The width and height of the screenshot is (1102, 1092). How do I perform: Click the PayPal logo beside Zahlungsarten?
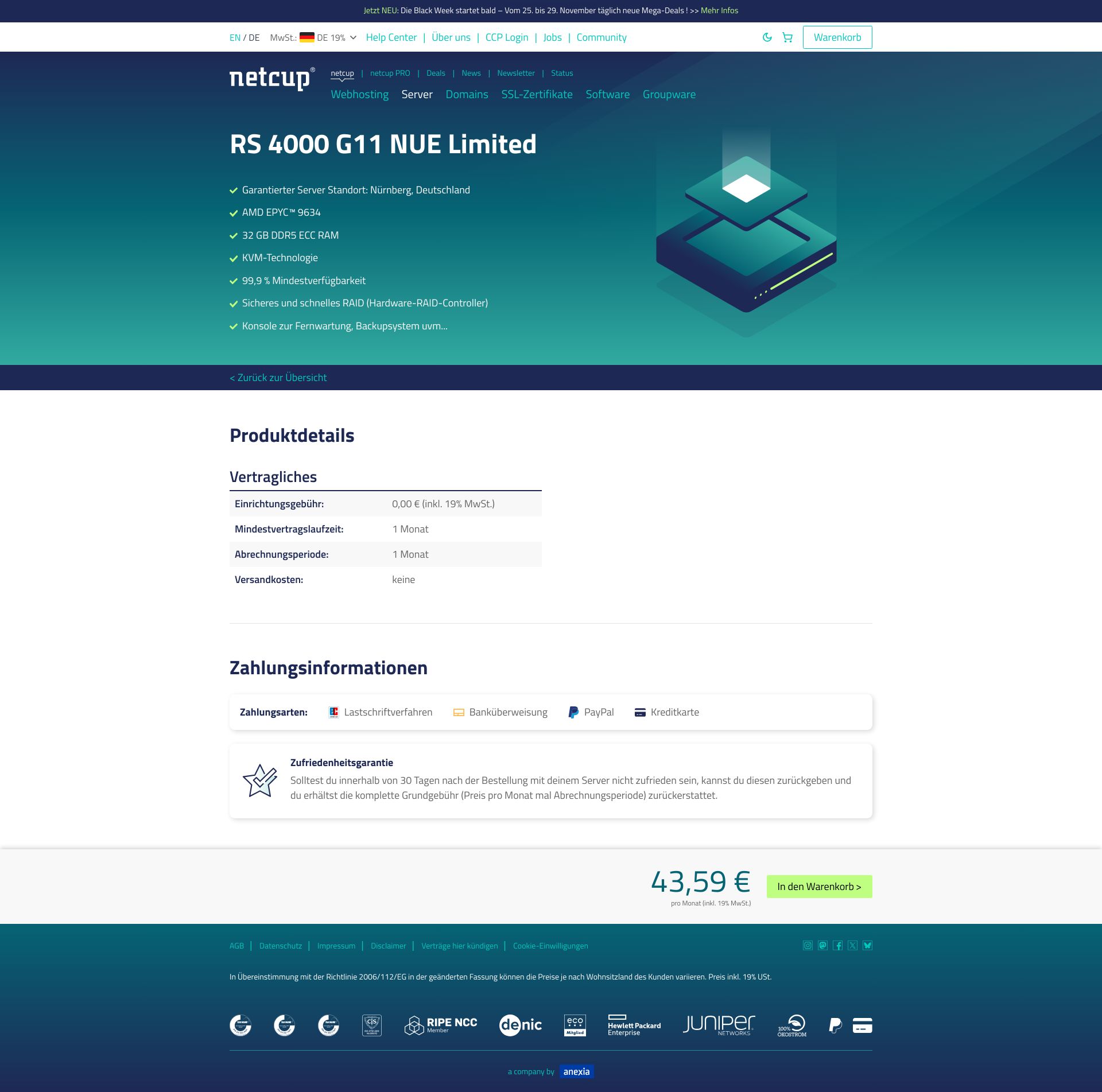(573, 712)
